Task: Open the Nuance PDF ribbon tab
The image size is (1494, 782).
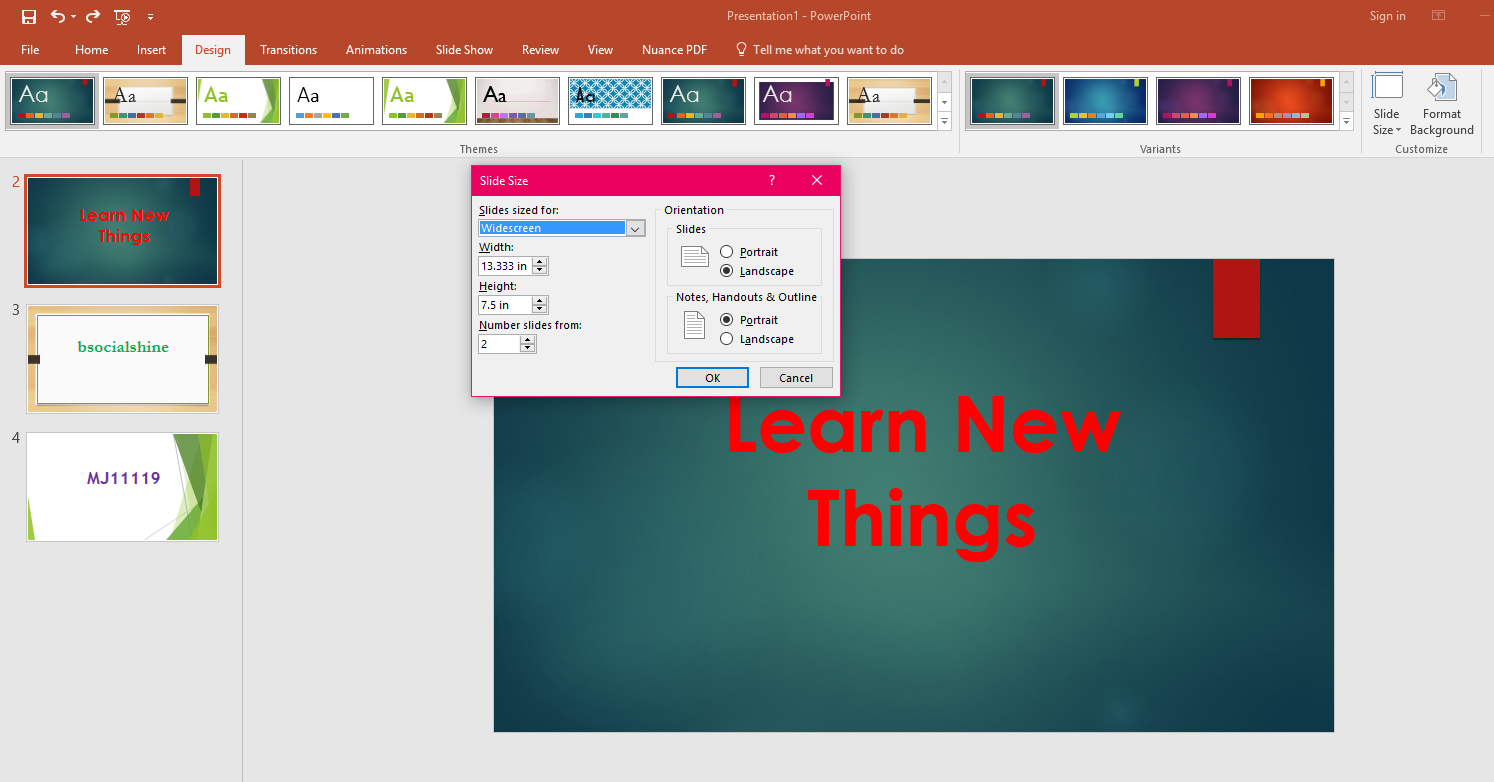Action: pyautogui.click(x=674, y=49)
